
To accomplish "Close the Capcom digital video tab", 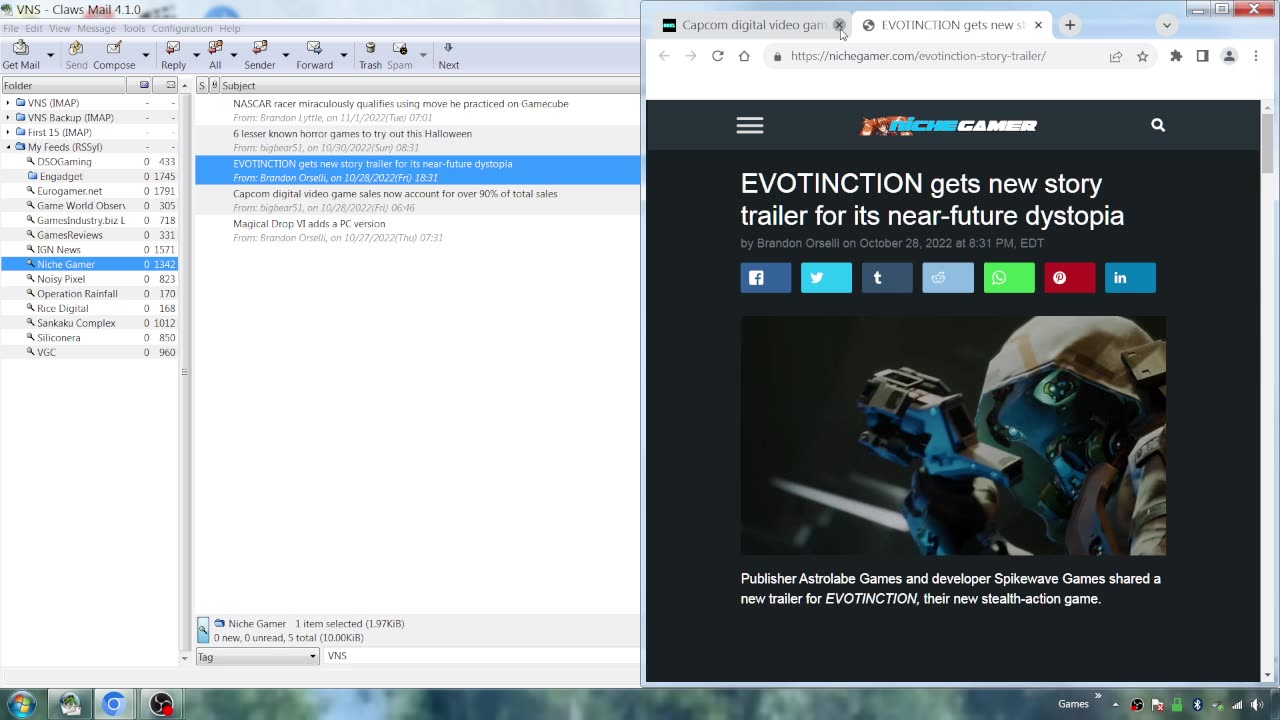I will 839,25.
